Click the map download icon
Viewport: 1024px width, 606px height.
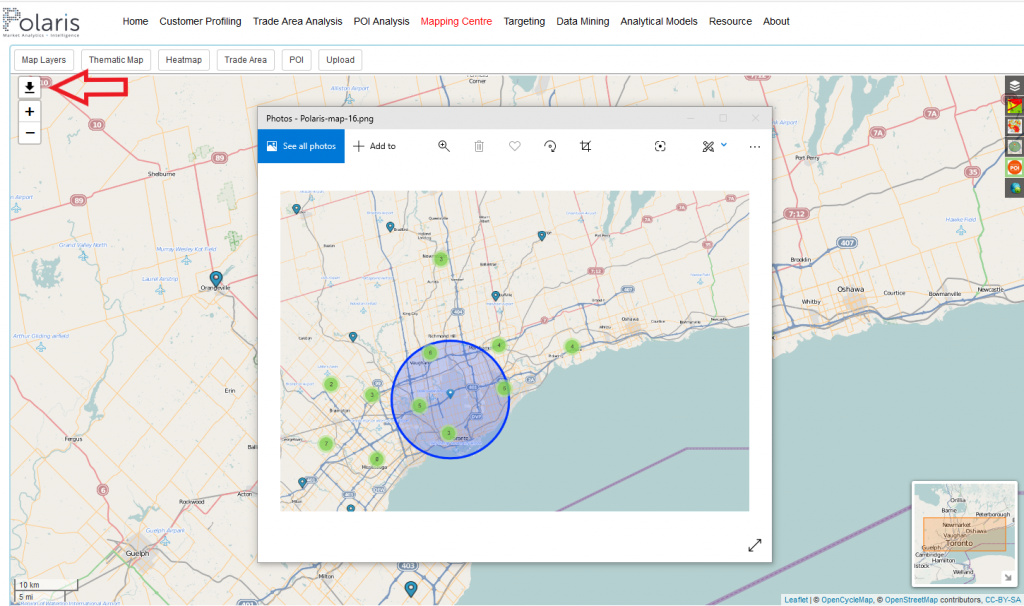[30, 88]
